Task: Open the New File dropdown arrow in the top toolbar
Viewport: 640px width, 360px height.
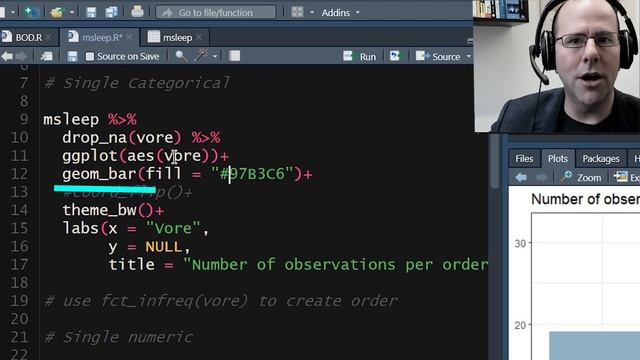Action: pyautogui.click(x=13, y=13)
